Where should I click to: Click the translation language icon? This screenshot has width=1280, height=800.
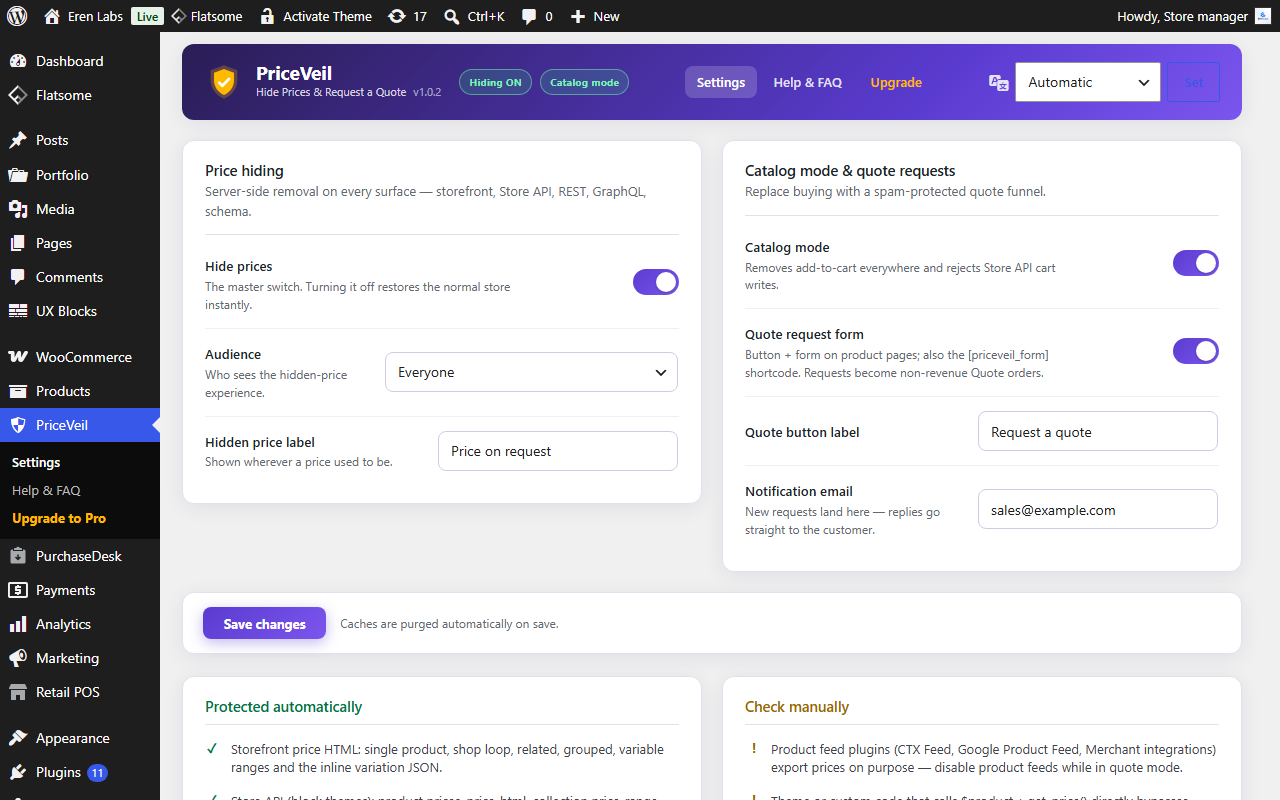tap(998, 82)
